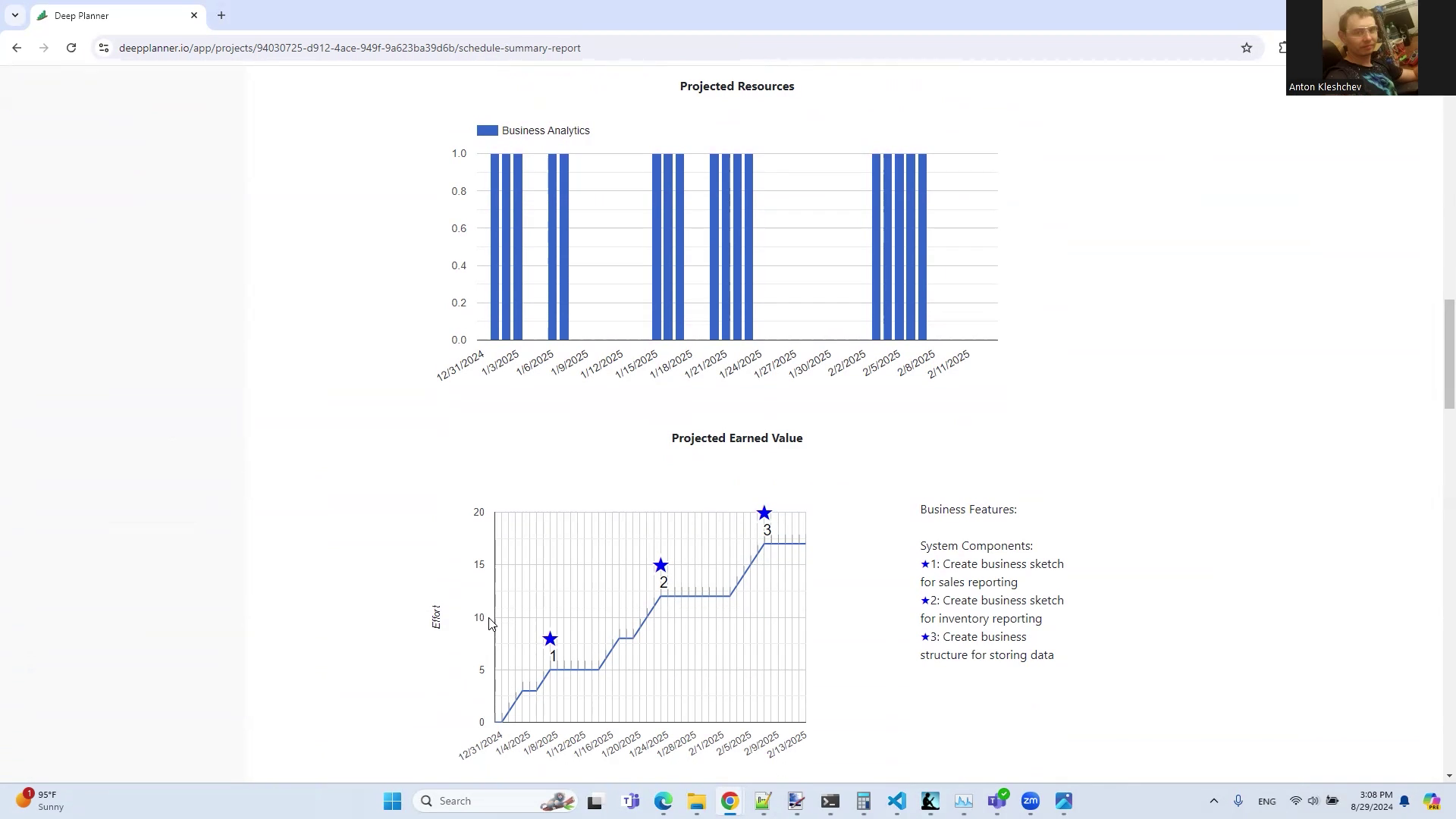Screen dimensions: 1456x819
Task: Click legend entry ★2 inventory reporting sketch
Action: click(x=992, y=610)
